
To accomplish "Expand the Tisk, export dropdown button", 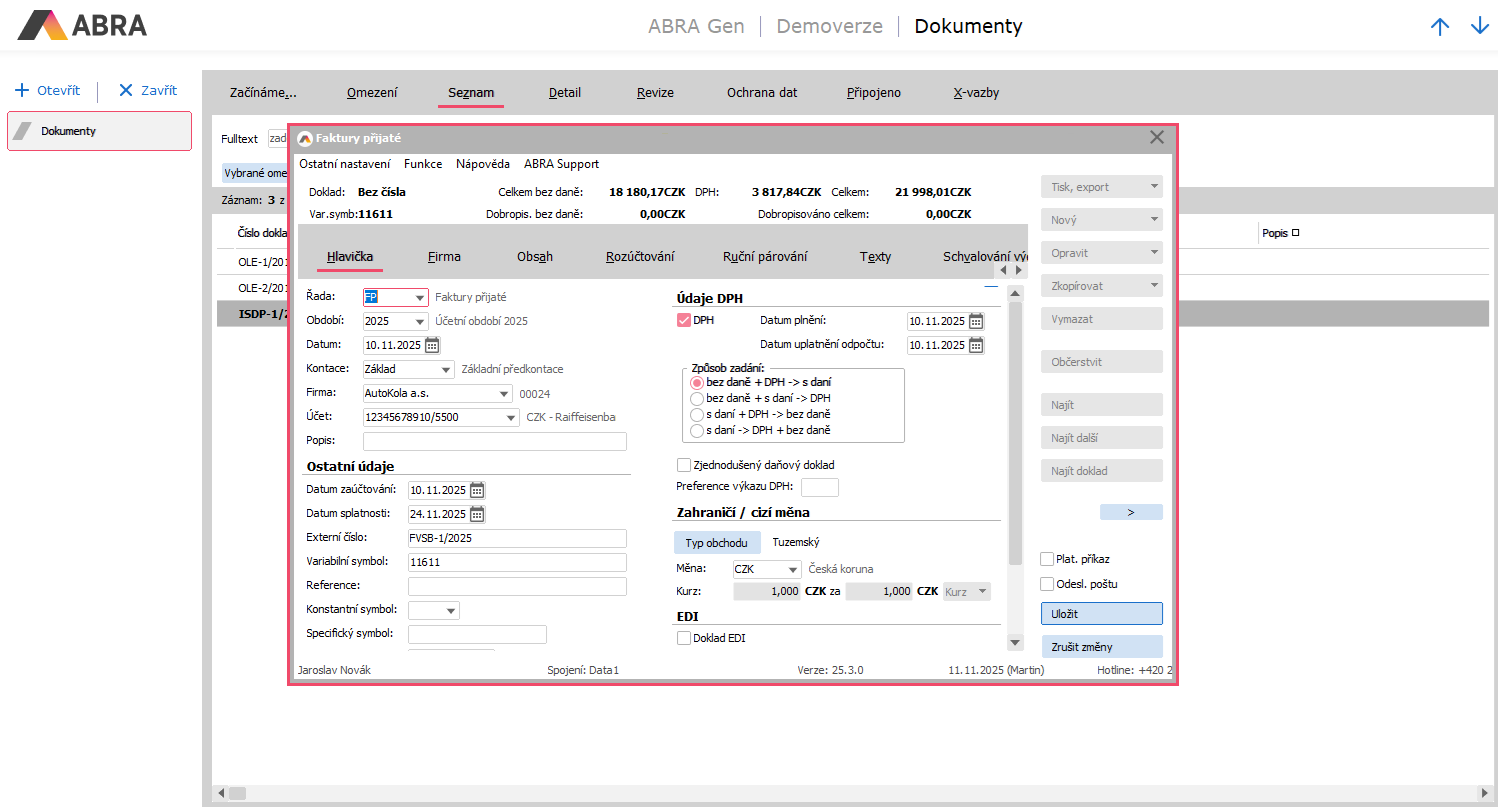I will pyautogui.click(x=1102, y=187).
